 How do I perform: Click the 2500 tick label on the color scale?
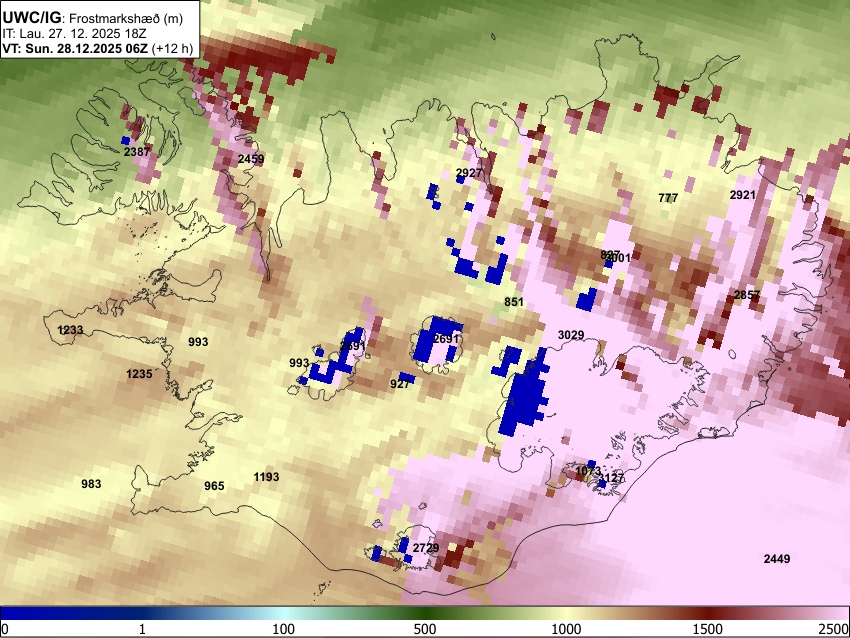pos(834,629)
